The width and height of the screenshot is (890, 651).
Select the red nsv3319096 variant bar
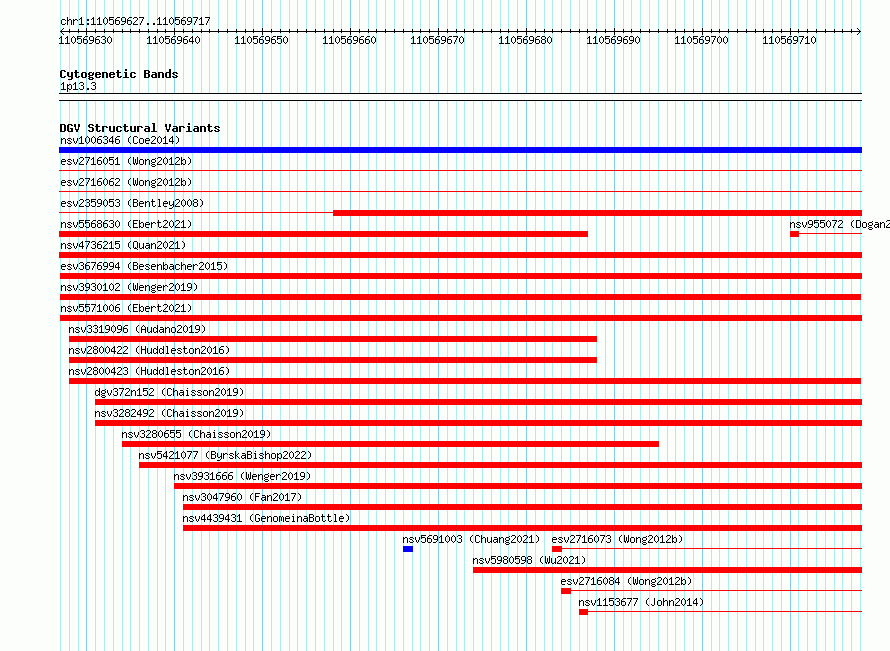[333, 339]
